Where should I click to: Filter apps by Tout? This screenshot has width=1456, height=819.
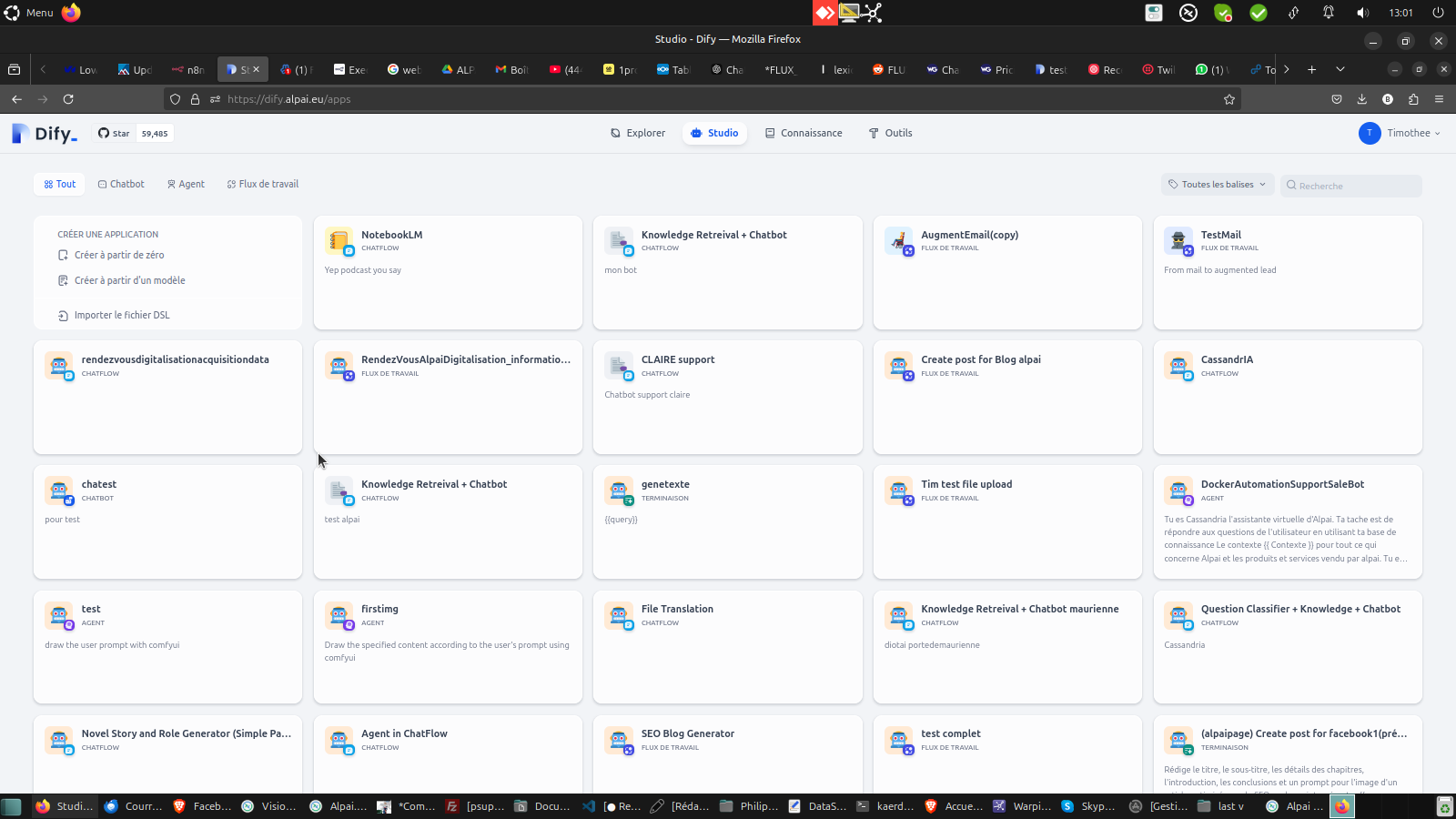60,184
